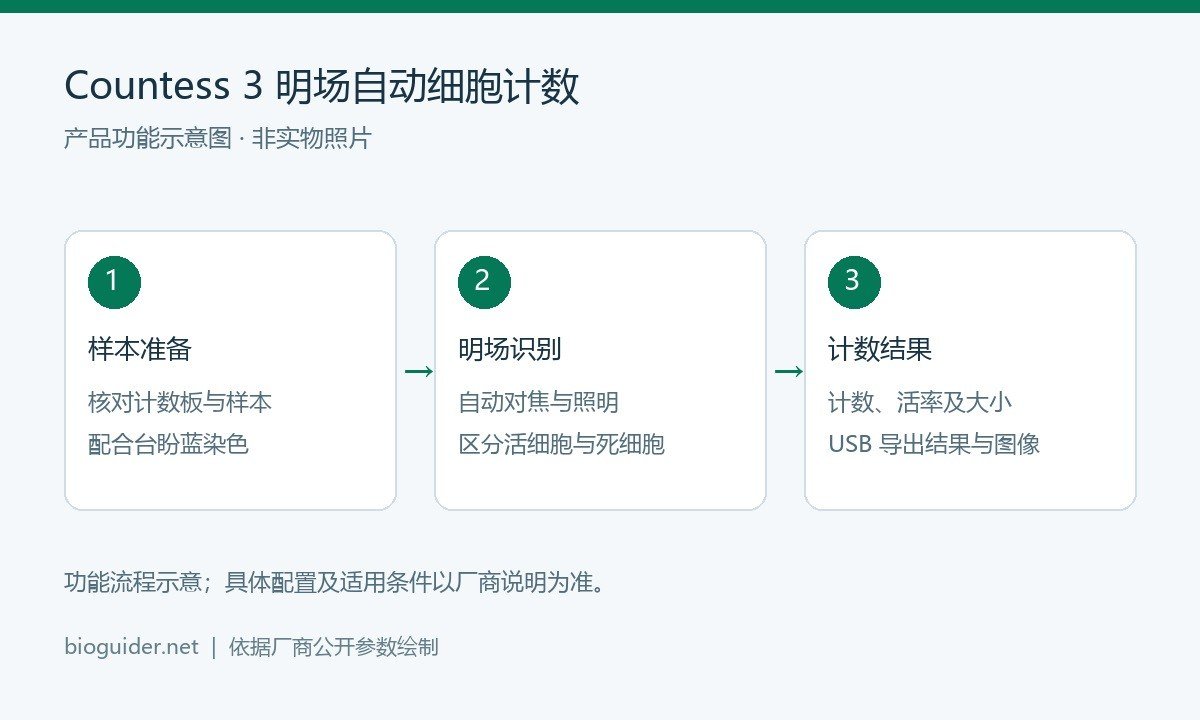Click the text "依据厂商公开参数绘制"

coord(333,647)
